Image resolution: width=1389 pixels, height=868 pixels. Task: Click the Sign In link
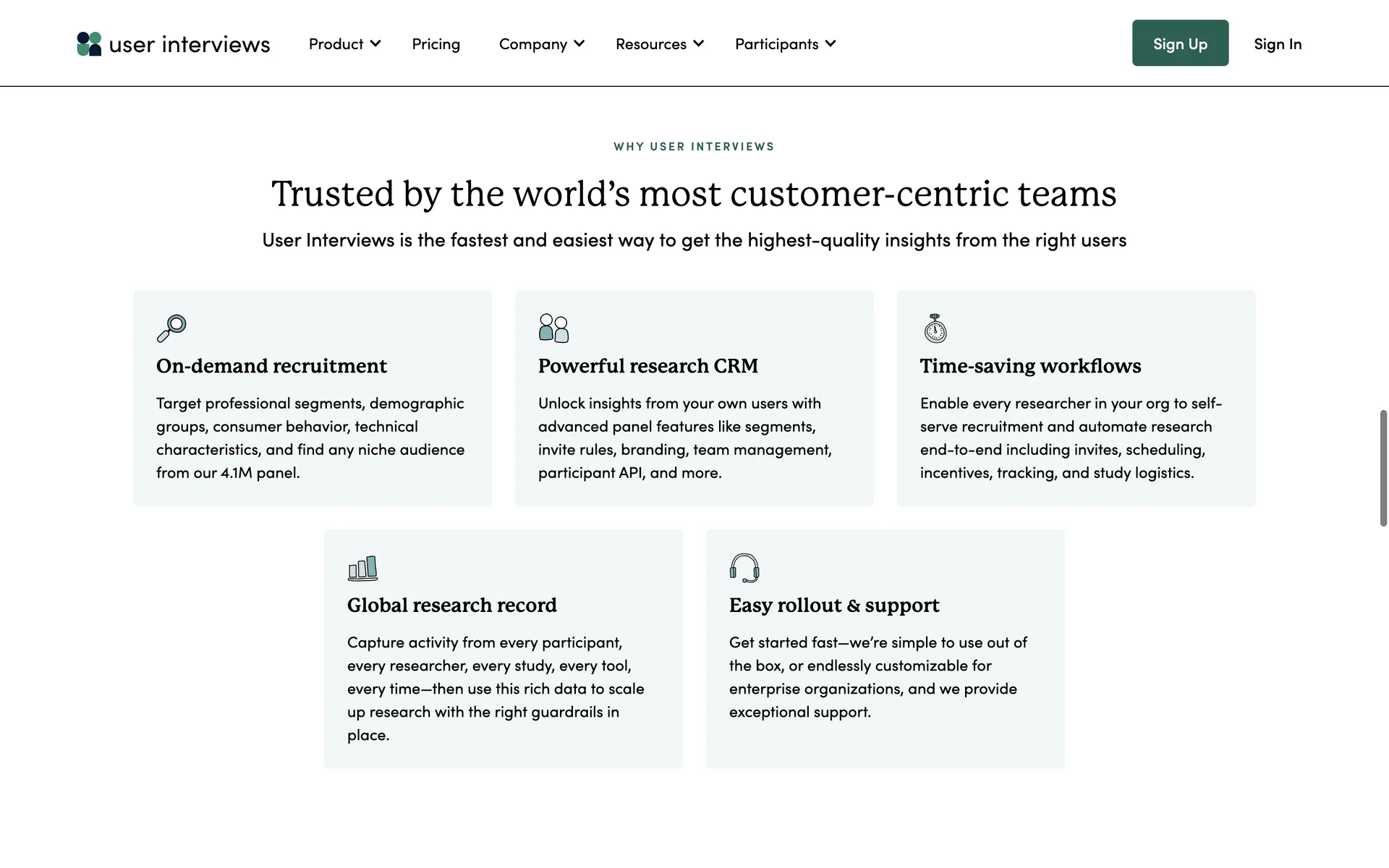[1278, 43]
